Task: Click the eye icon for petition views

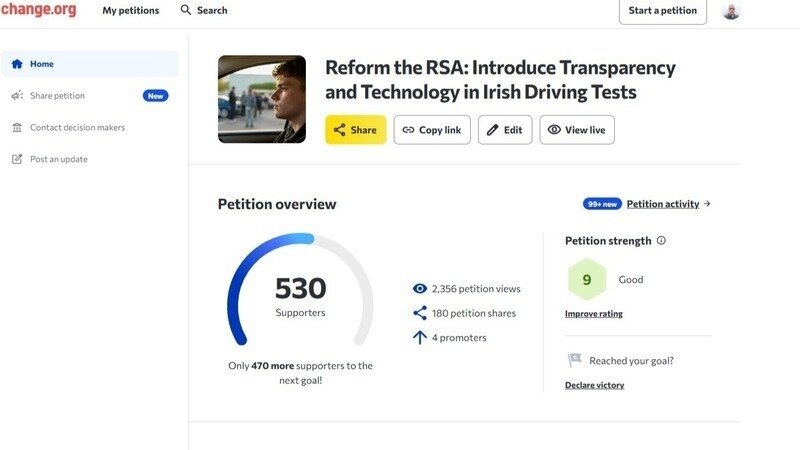Action: [419, 288]
